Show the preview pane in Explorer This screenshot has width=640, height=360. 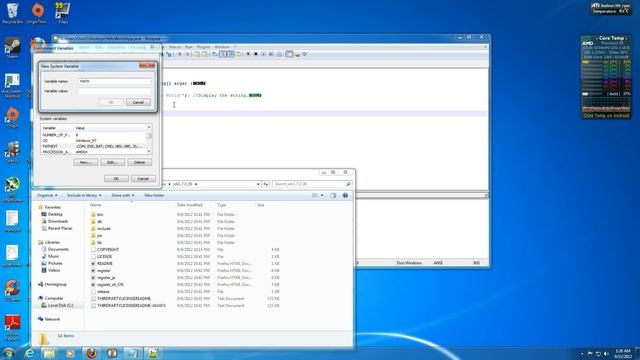click(333, 196)
